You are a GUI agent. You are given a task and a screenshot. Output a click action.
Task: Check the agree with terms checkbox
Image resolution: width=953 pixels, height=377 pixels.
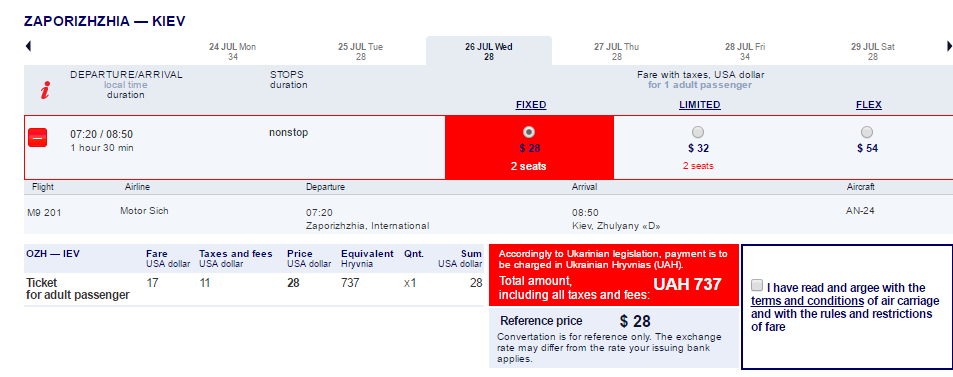coord(757,285)
